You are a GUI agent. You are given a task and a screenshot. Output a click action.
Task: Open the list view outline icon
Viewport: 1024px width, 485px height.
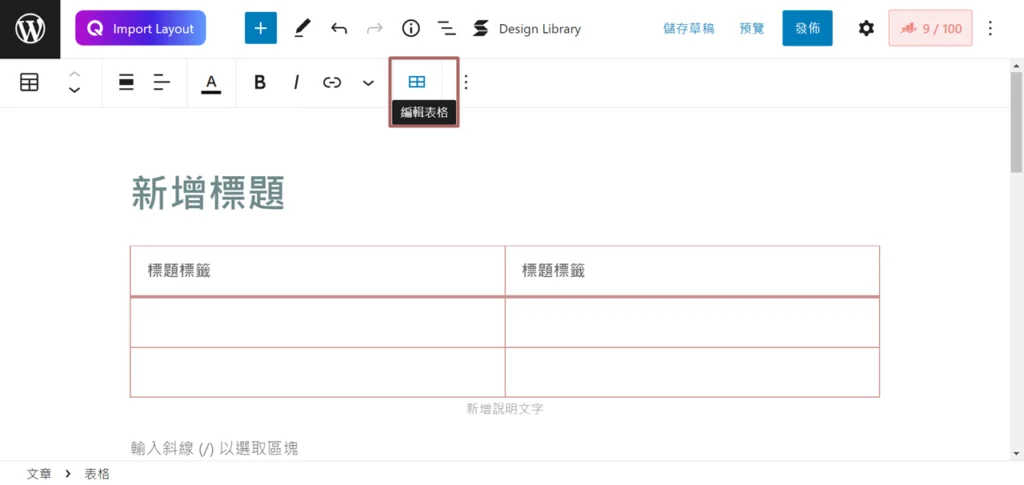coord(447,28)
